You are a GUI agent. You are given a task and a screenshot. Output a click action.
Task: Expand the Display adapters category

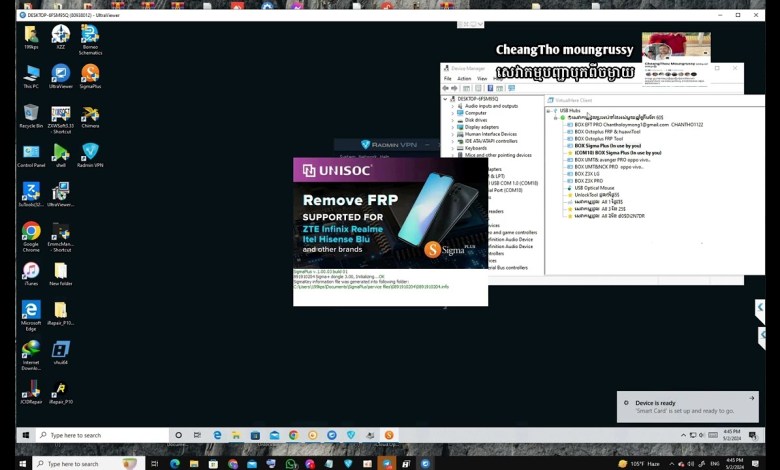coord(453,127)
